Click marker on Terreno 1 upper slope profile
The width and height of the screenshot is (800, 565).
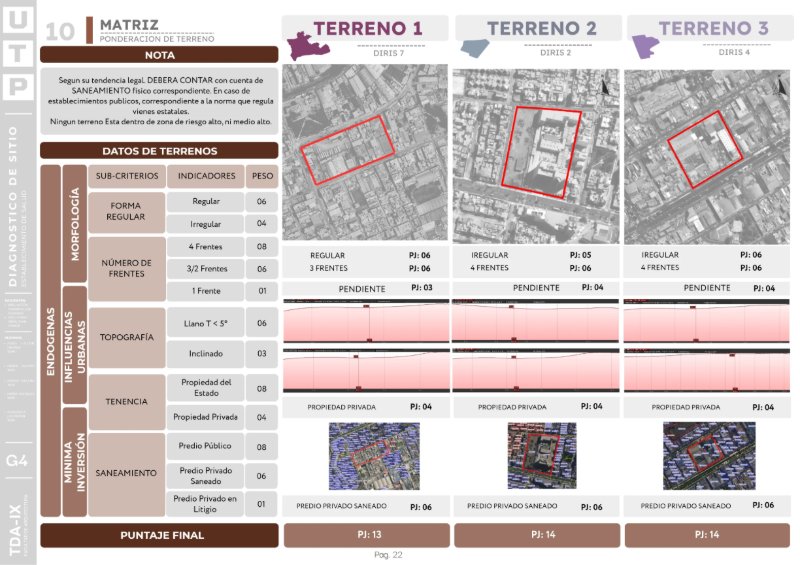(366, 306)
